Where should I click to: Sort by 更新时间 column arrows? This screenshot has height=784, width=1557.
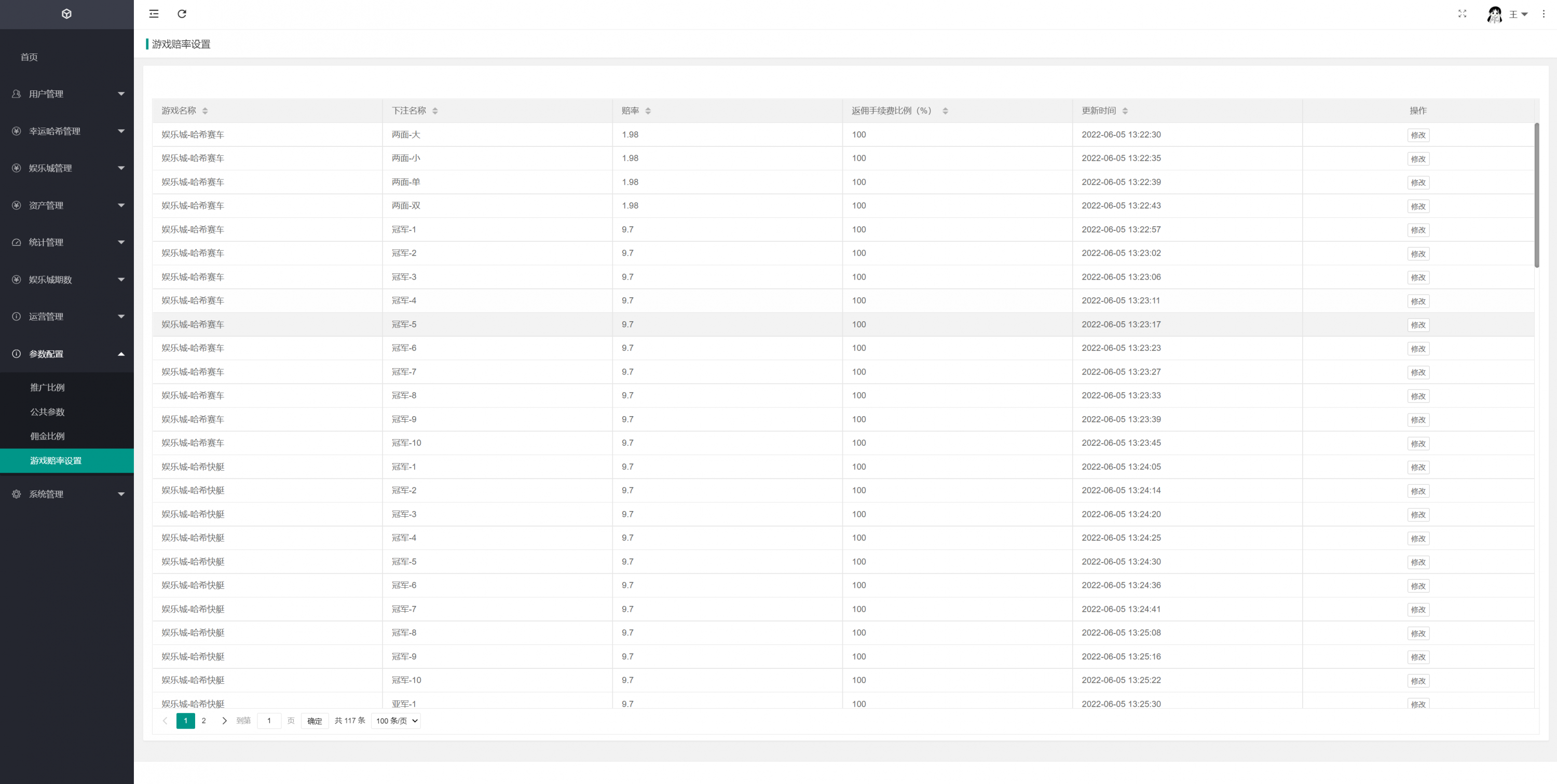(x=1125, y=111)
